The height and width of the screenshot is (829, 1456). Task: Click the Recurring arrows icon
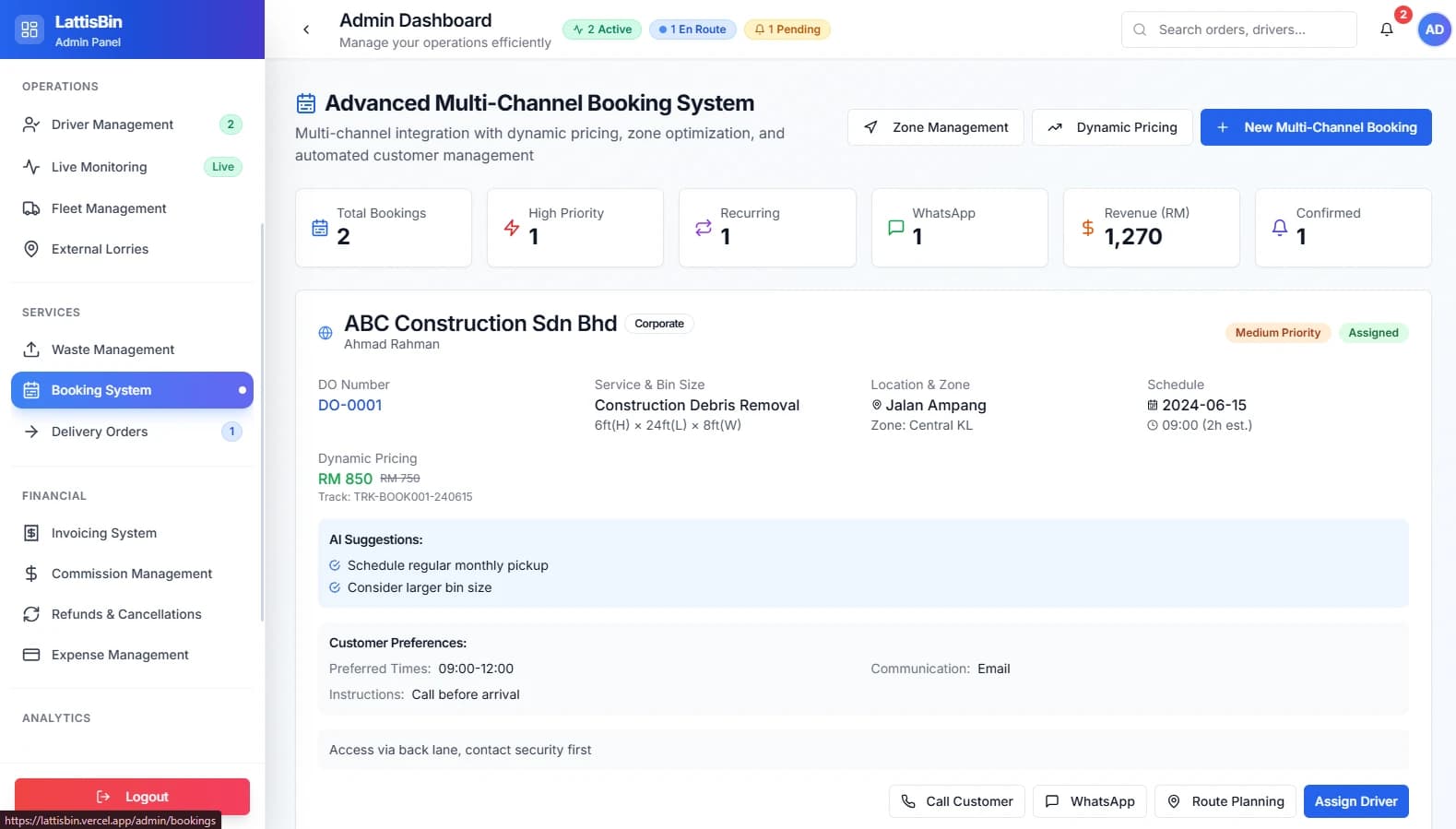pos(704,228)
